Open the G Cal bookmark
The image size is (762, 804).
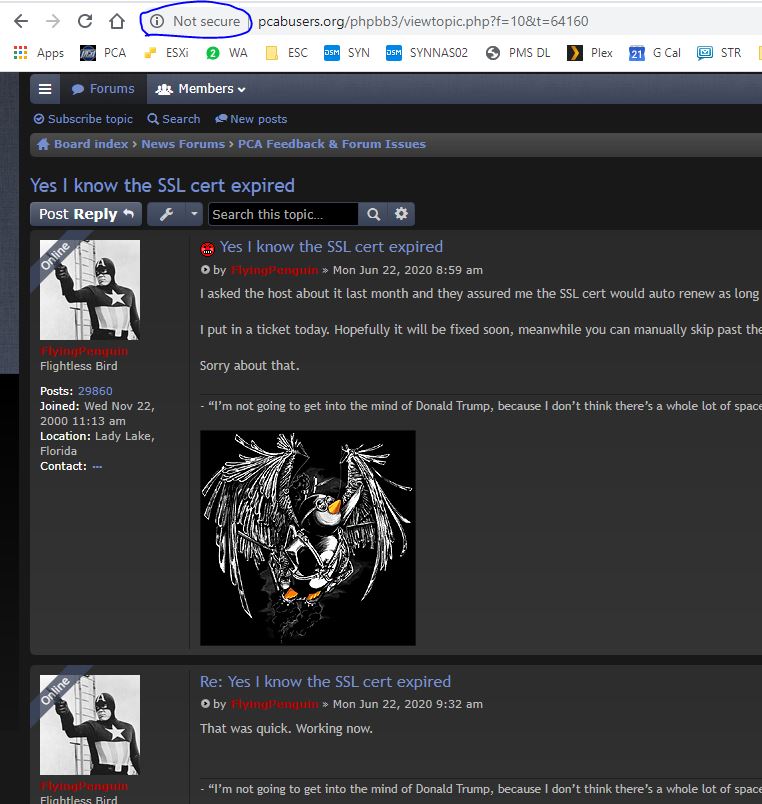tap(655, 53)
